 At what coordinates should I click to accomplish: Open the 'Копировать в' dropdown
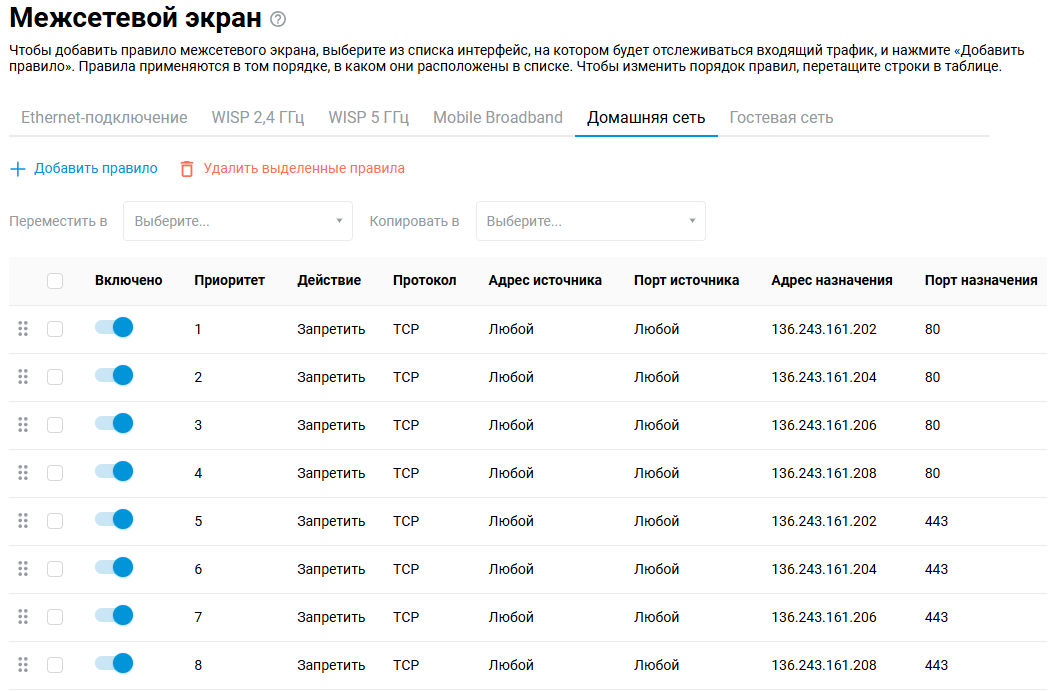tap(590, 221)
